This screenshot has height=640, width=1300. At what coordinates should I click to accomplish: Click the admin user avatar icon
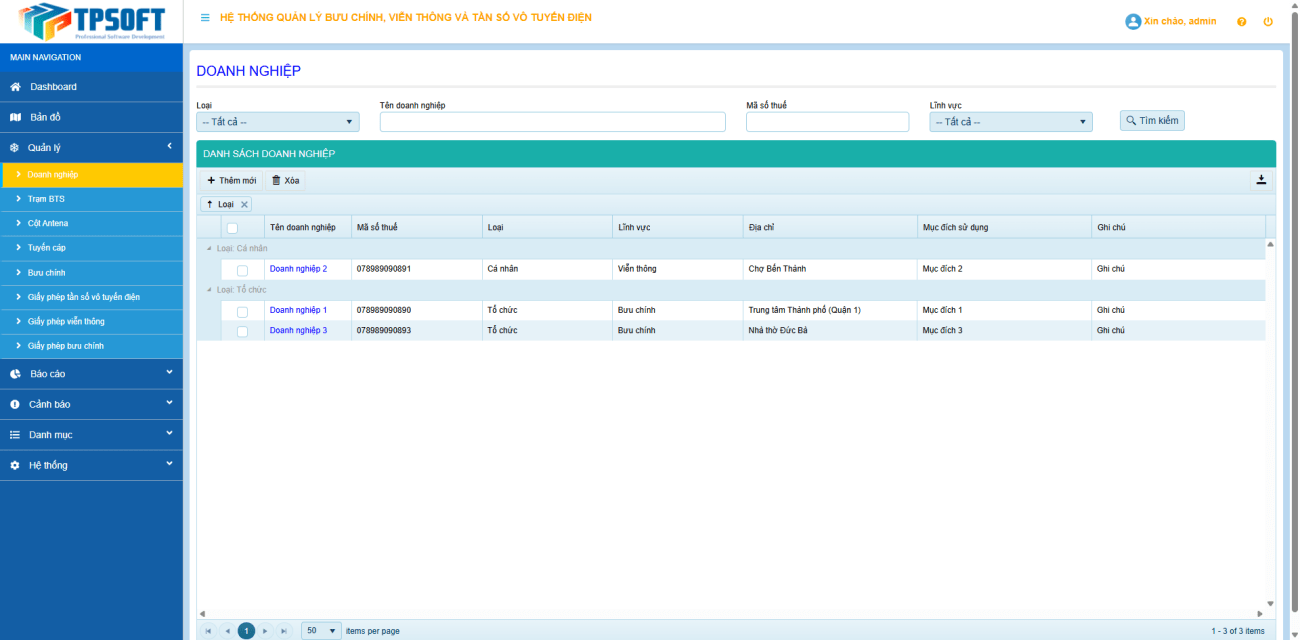[1133, 21]
